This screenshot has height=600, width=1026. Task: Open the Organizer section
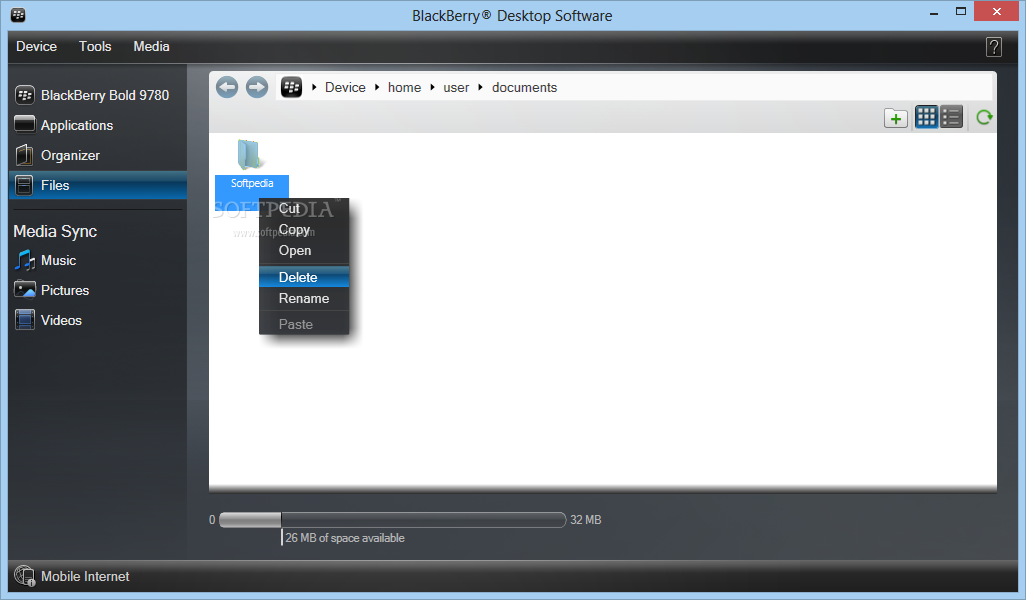tap(70, 156)
